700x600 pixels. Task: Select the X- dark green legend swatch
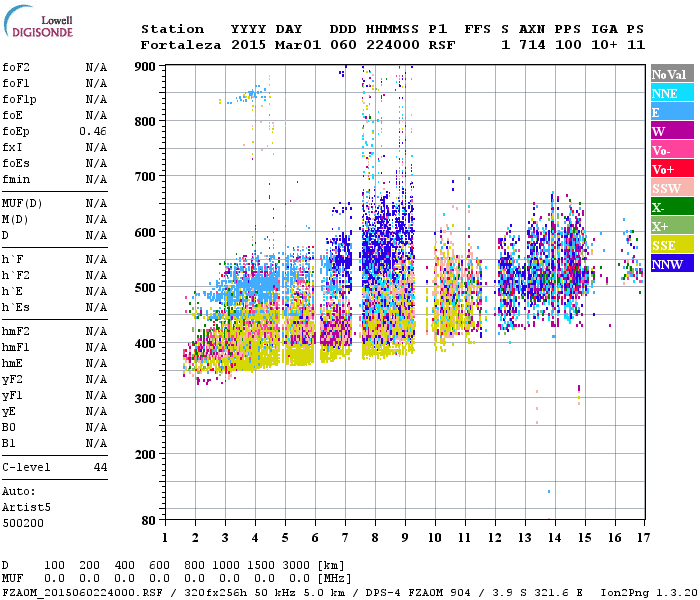[672, 207]
